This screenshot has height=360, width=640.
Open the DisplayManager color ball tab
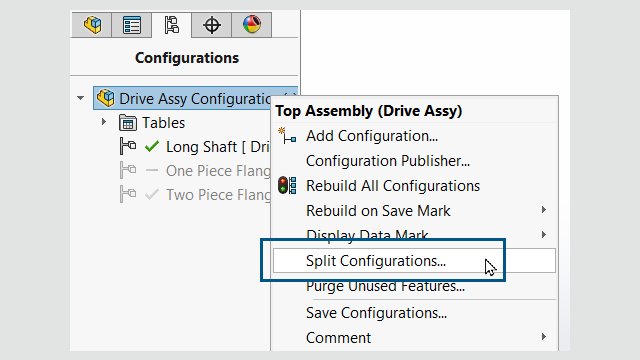(x=251, y=25)
